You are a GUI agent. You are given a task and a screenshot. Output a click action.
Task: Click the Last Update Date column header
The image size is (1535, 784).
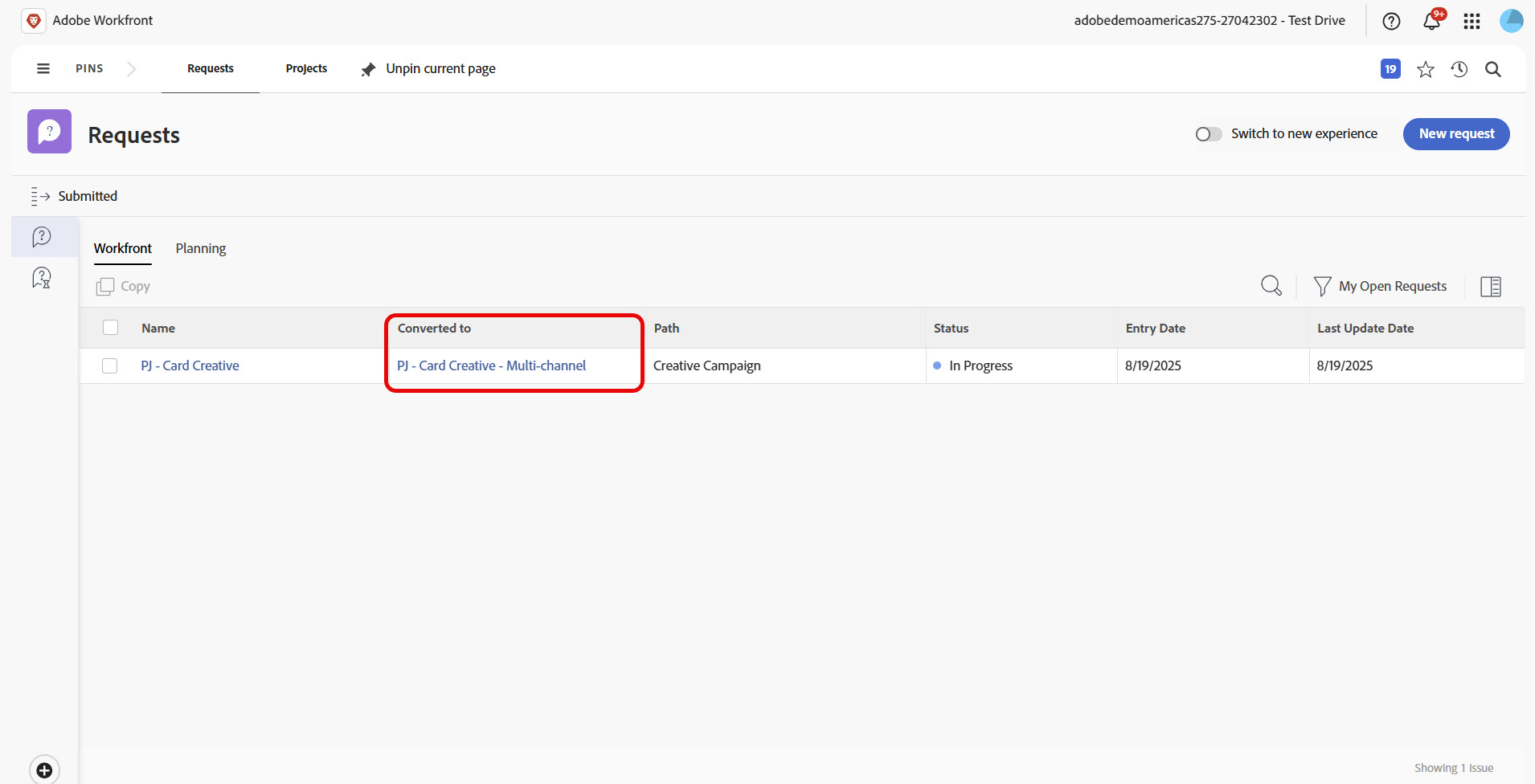(1365, 329)
